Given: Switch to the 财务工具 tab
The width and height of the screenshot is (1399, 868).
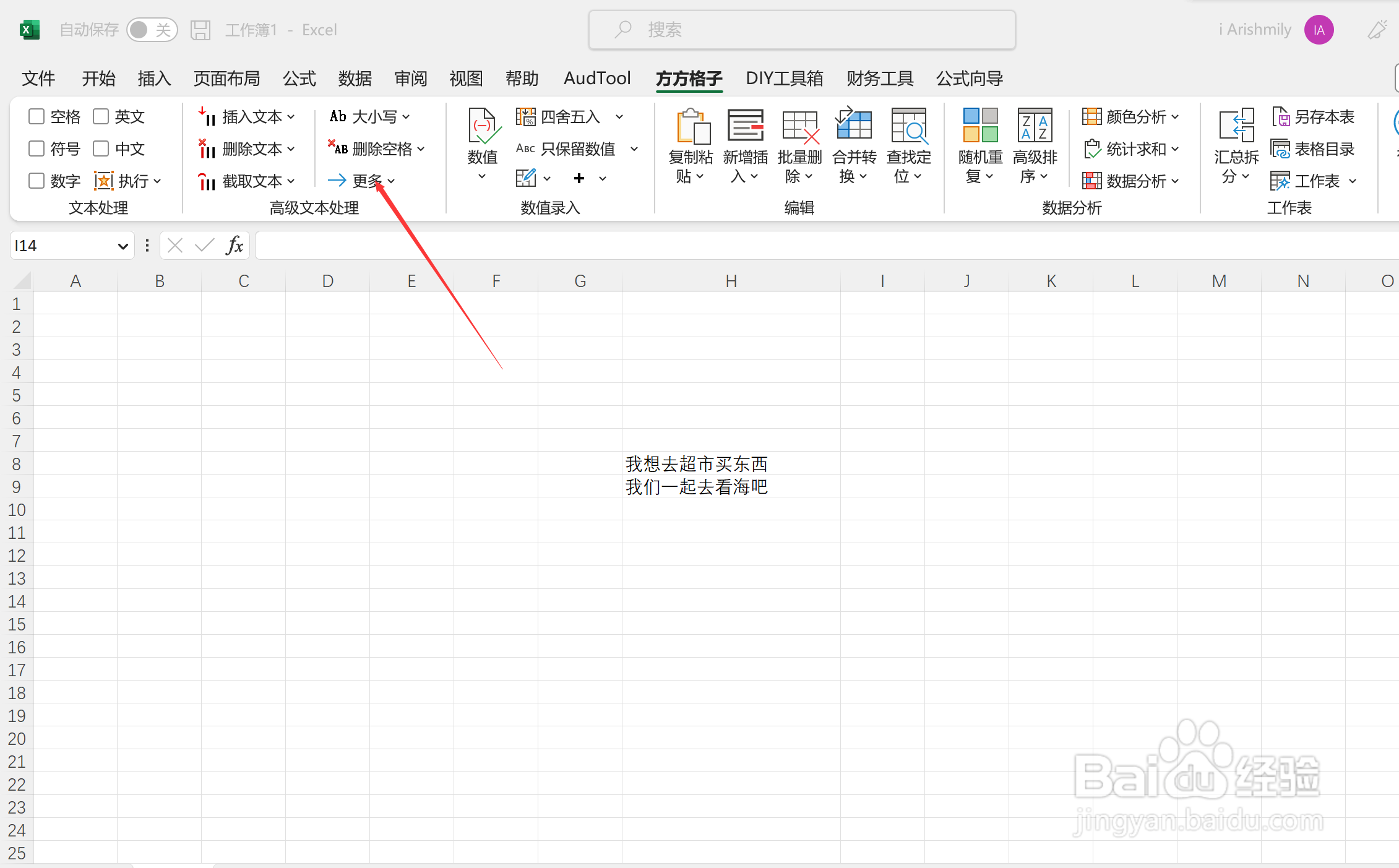Looking at the screenshot, I should 880,79.
